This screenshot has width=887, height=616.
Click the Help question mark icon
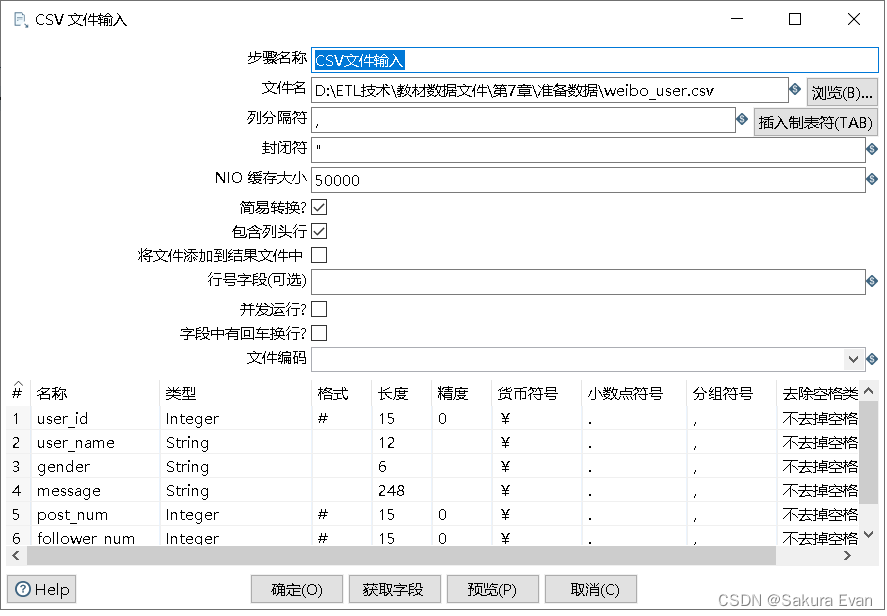[24, 589]
